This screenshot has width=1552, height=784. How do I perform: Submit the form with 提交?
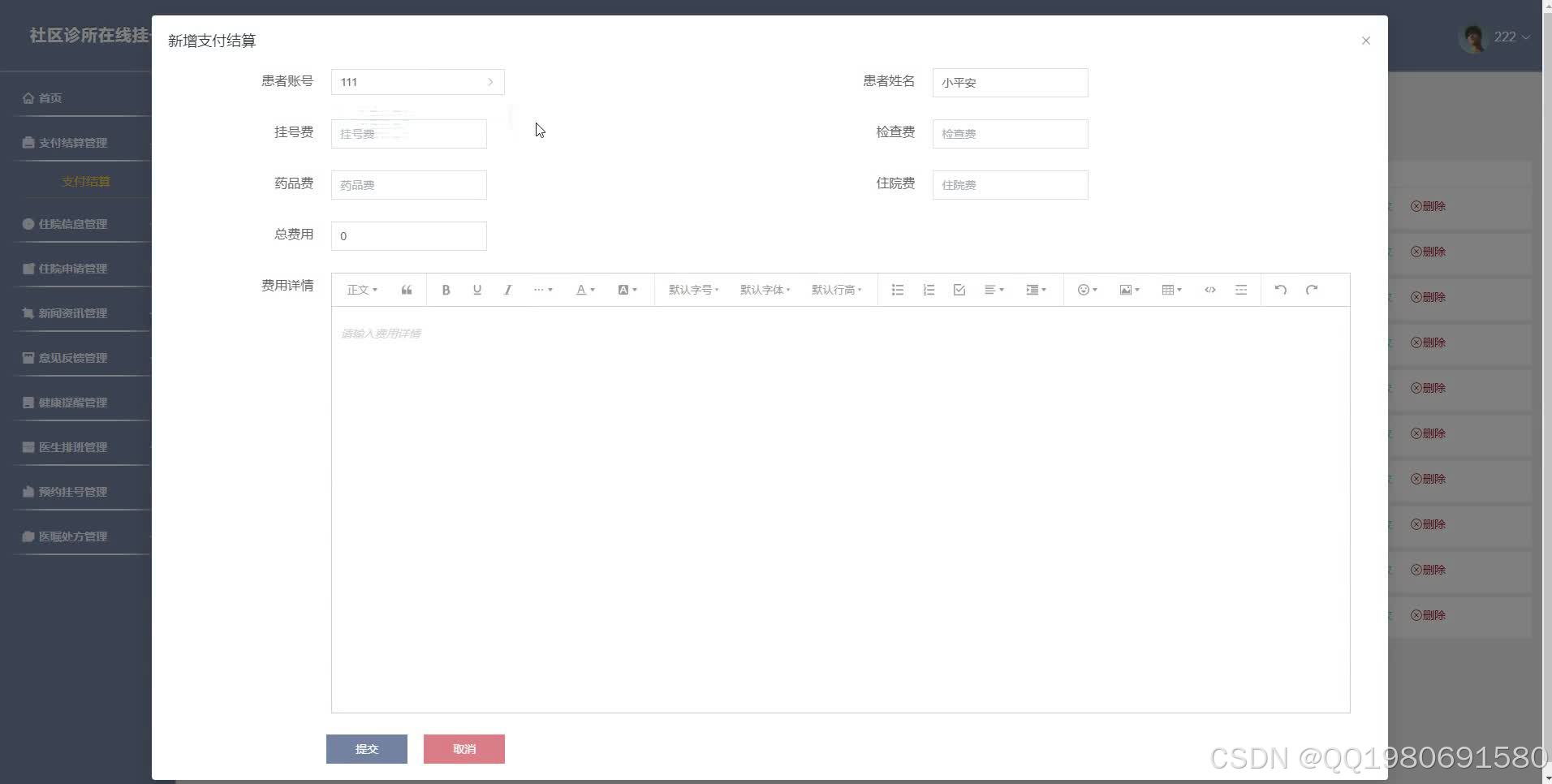coord(367,749)
